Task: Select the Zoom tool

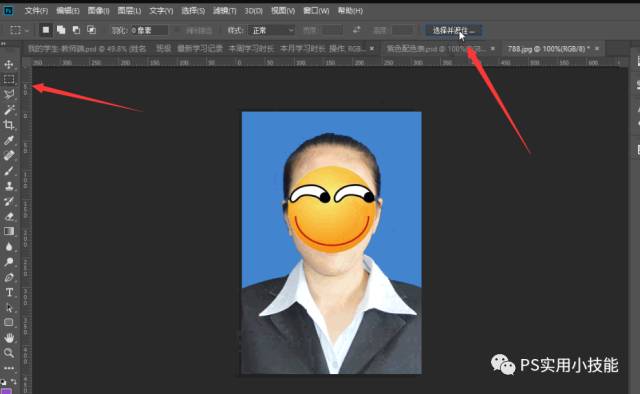Action: [x=9, y=352]
